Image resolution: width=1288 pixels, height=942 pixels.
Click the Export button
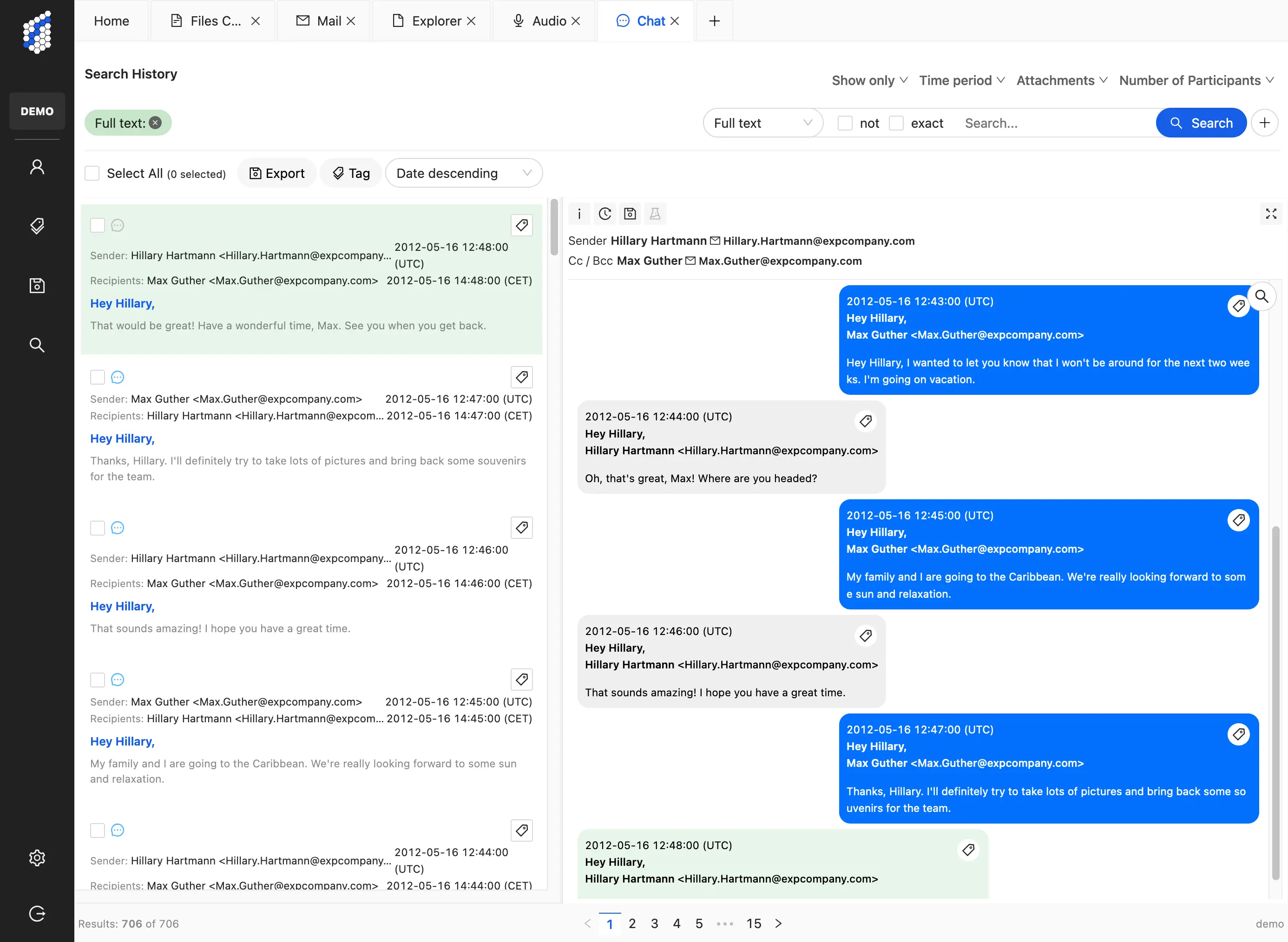pyautogui.click(x=277, y=173)
